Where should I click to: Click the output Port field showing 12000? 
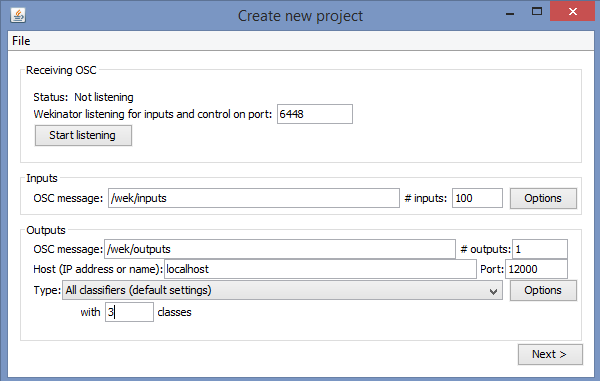(x=536, y=269)
